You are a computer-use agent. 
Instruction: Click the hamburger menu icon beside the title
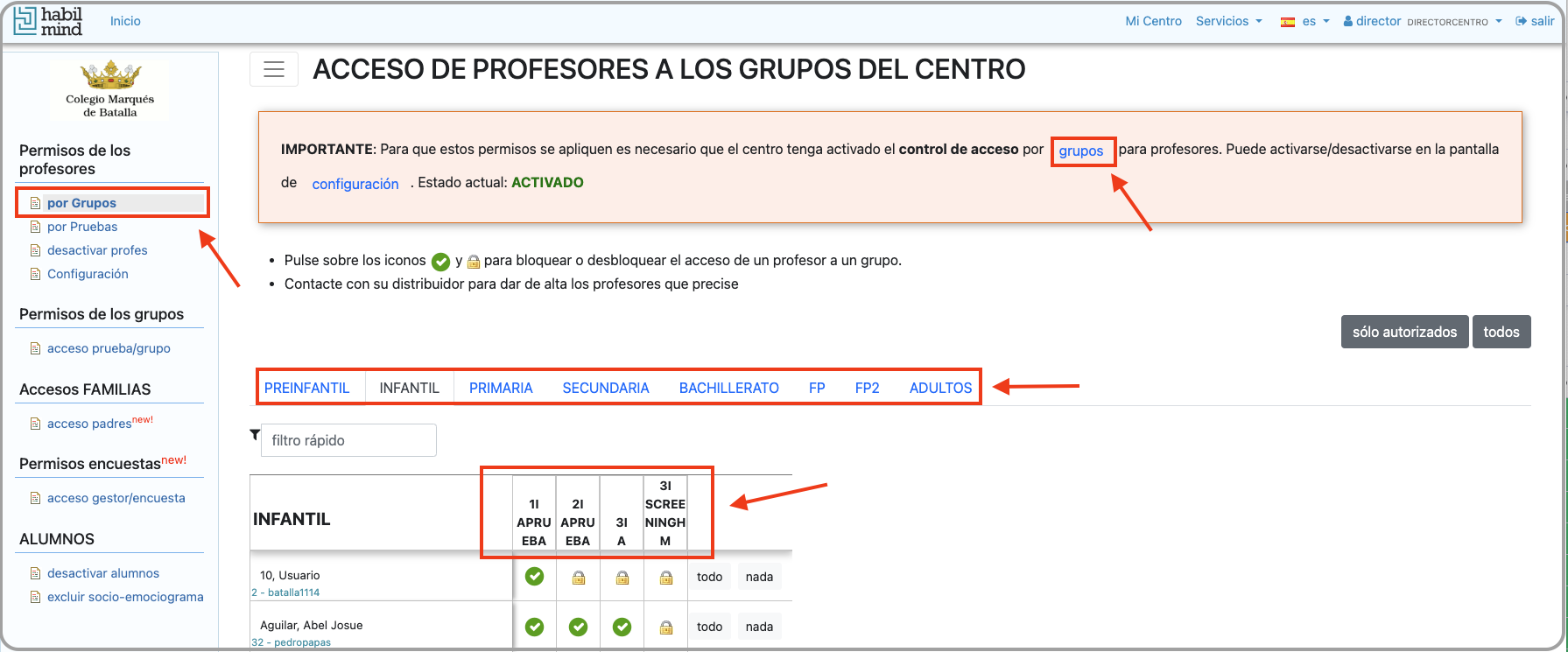coord(274,69)
